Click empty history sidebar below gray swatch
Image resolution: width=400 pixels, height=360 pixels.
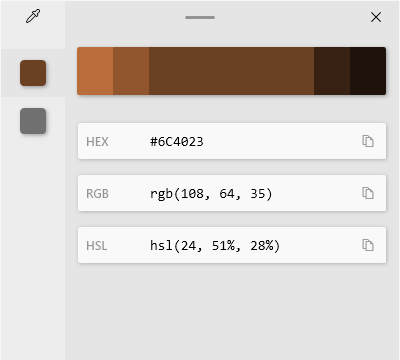click(33, 247)
